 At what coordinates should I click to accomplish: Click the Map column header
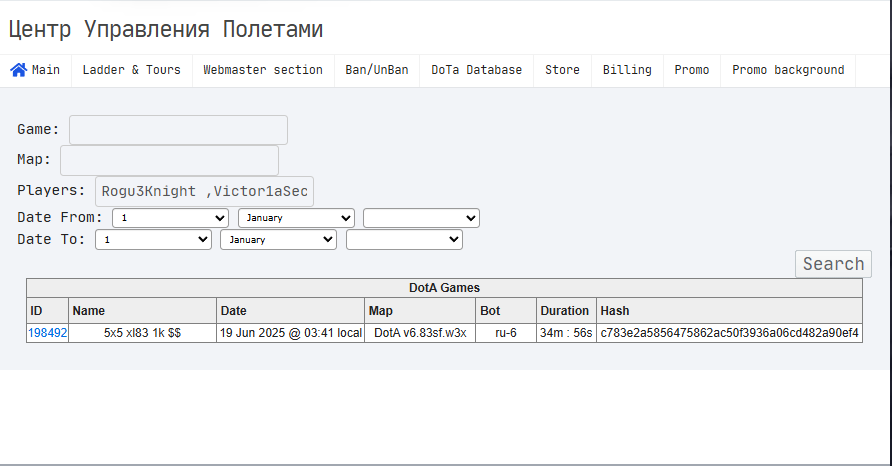tap(420, 311)
